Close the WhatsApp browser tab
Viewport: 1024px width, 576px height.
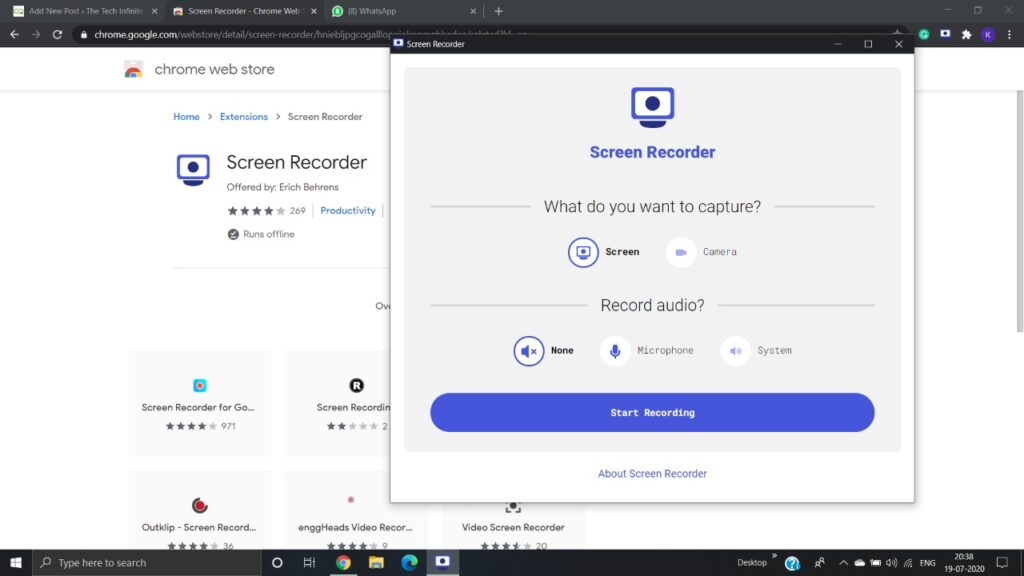point(473,11)
